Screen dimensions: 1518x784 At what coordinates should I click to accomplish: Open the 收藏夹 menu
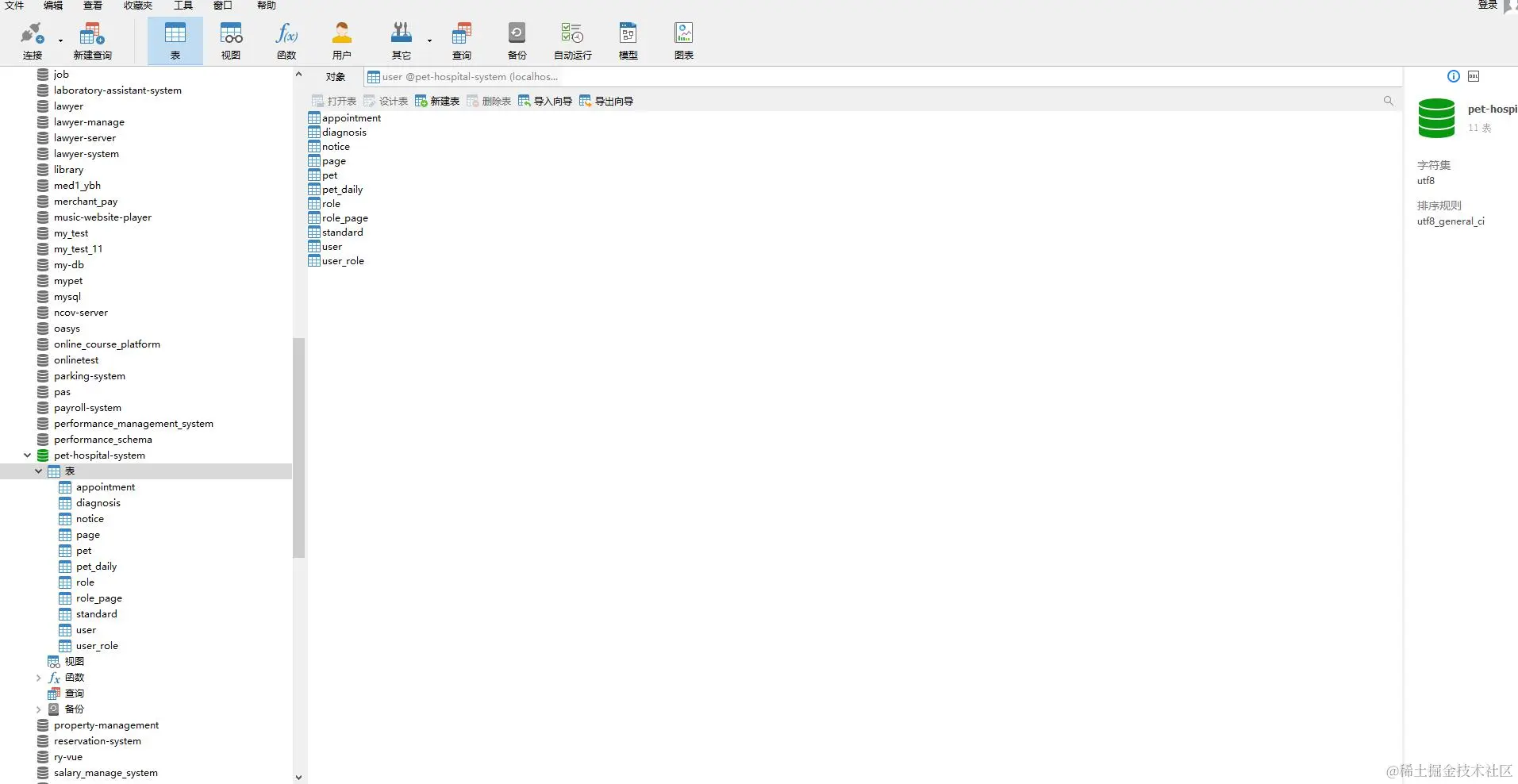pos(138,6)
